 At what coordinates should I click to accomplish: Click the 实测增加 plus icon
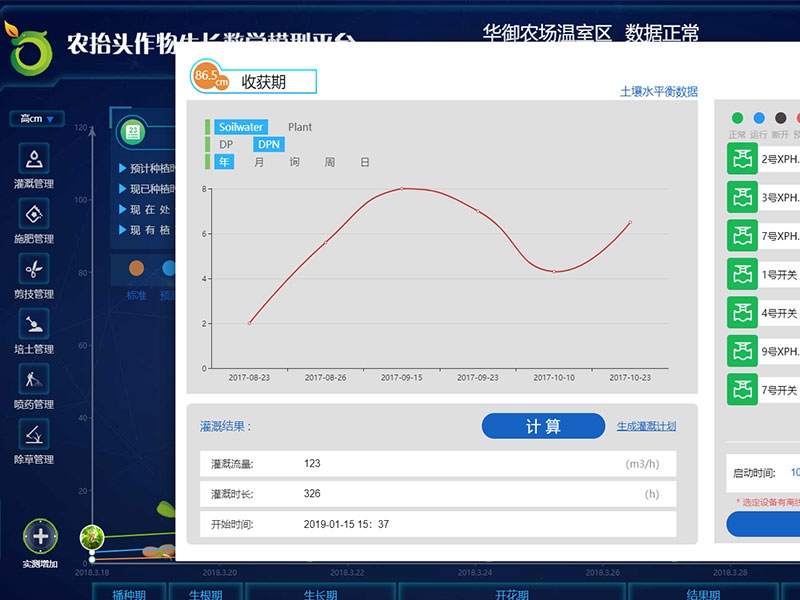click(x=40, y=536)
